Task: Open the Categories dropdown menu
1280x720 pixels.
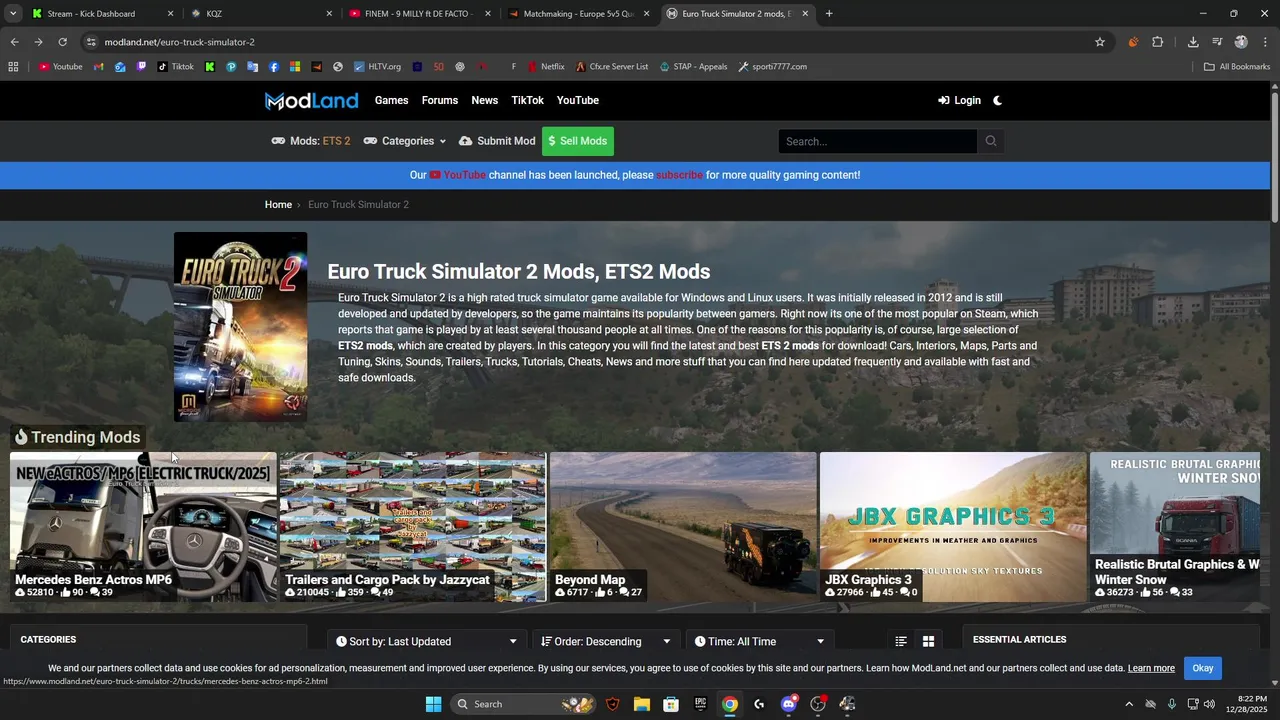Action: [x=405, y=141]
